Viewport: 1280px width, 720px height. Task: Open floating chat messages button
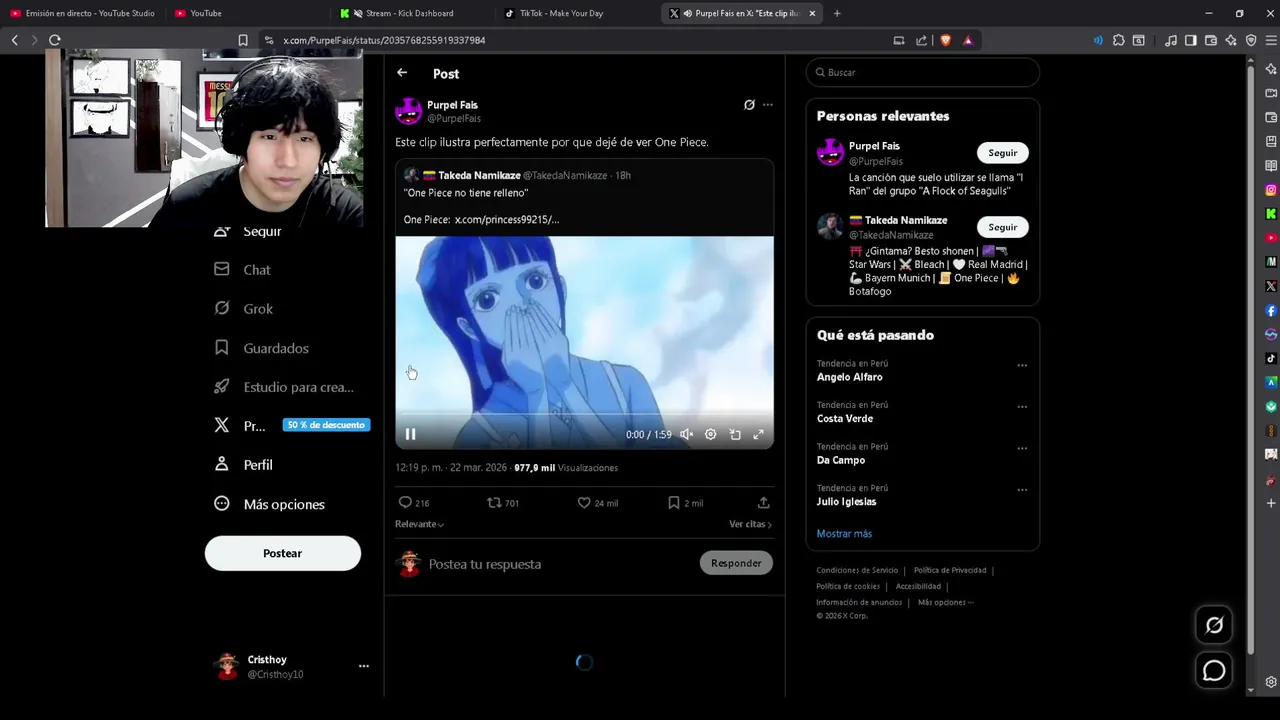click(1214, 671)
